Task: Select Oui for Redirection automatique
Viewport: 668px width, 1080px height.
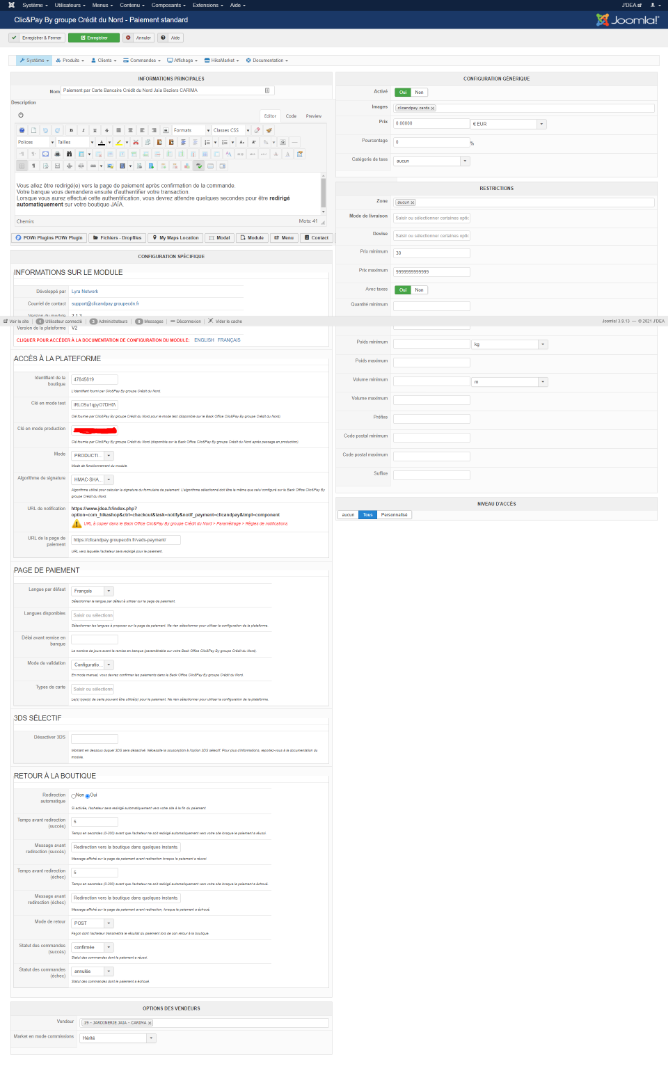Action: (87, 796)
